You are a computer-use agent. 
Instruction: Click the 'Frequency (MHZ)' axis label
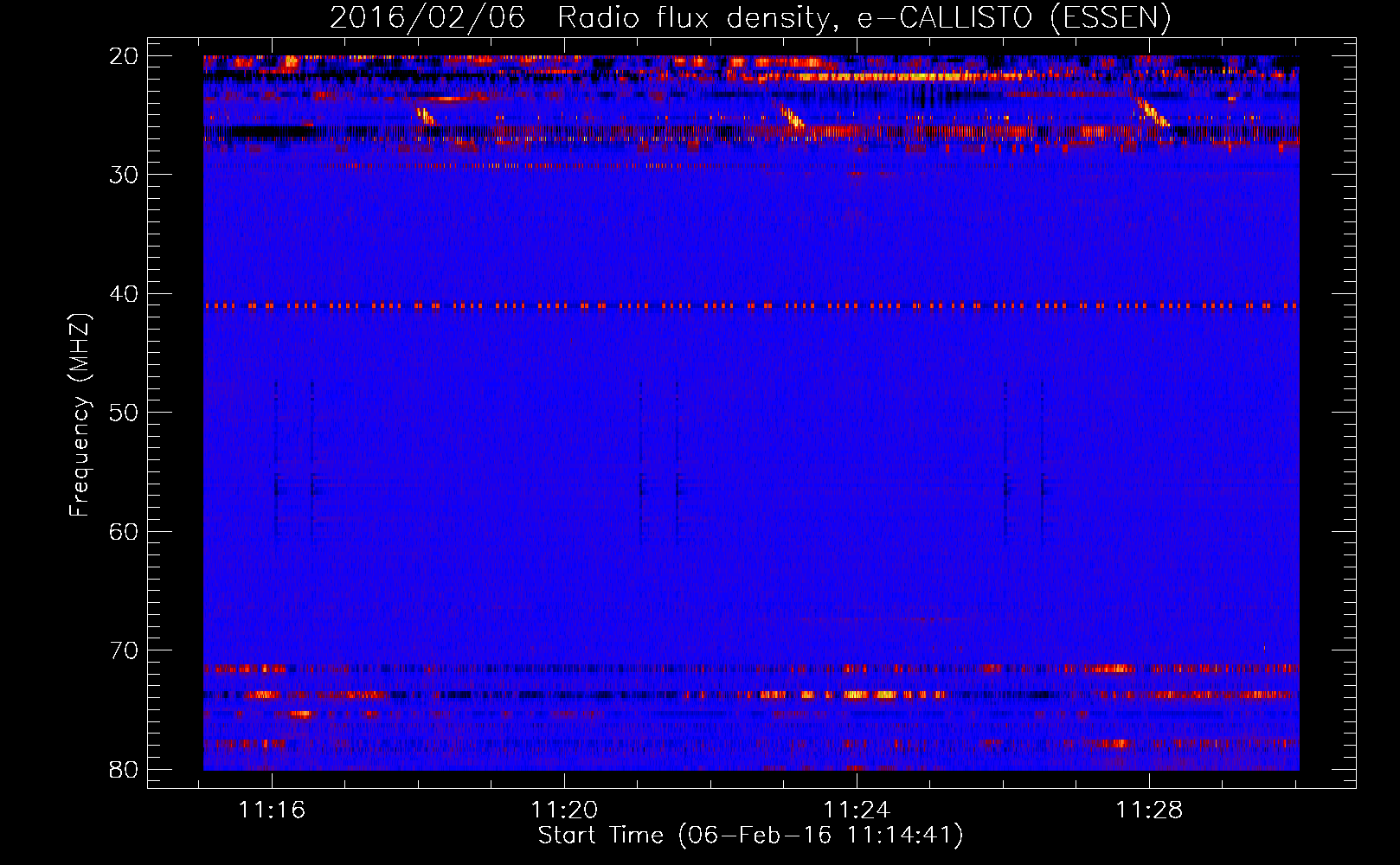tap(80, 415)
